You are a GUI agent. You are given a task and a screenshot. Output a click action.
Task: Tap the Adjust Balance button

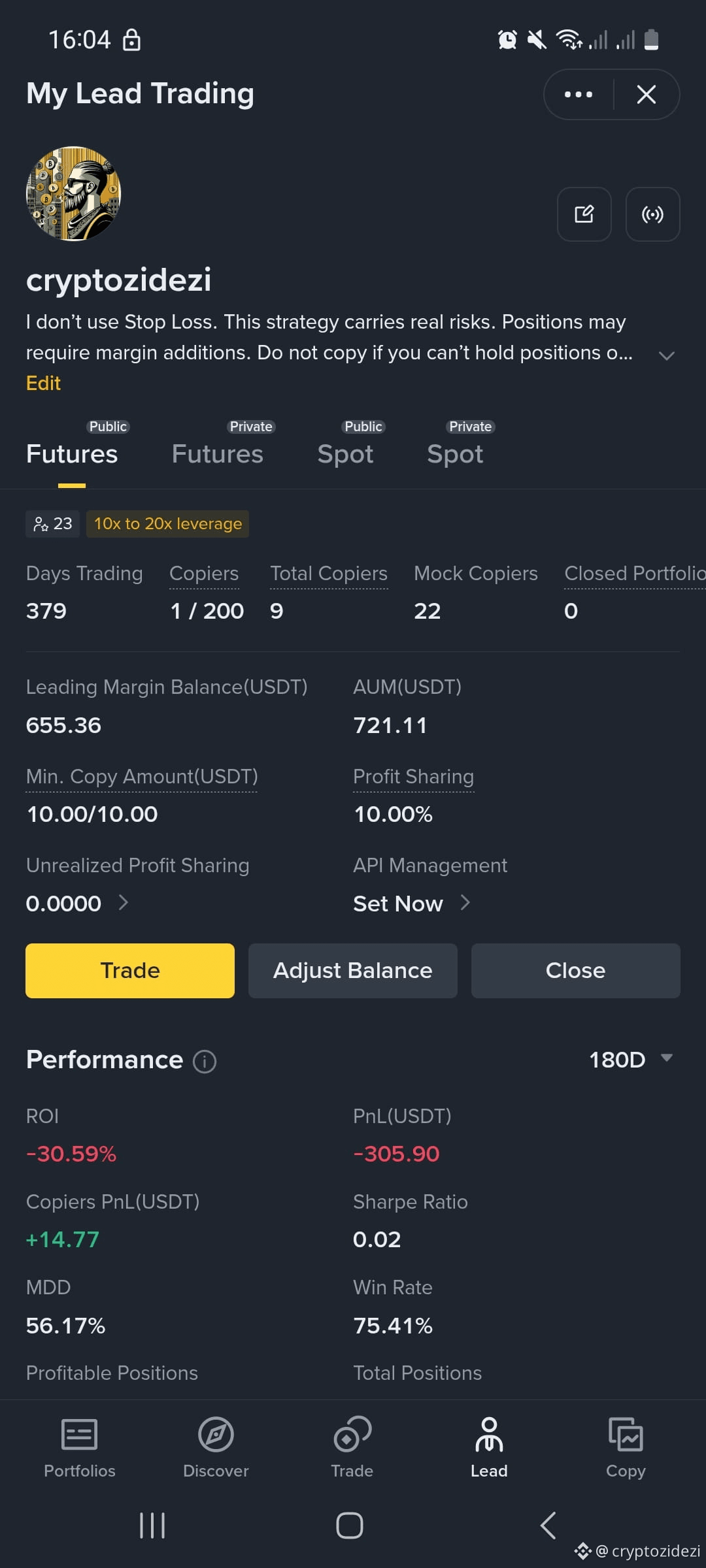(352, 970)
